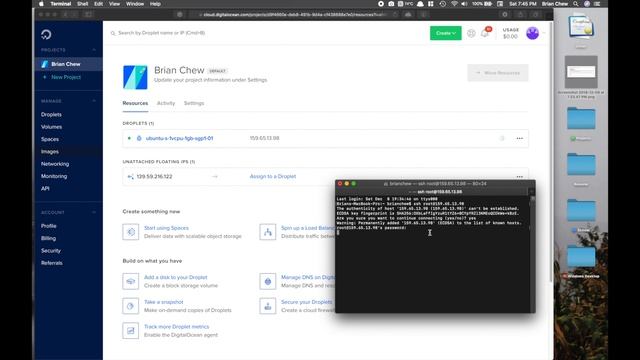Open the notifications bell

click(484, 33)
